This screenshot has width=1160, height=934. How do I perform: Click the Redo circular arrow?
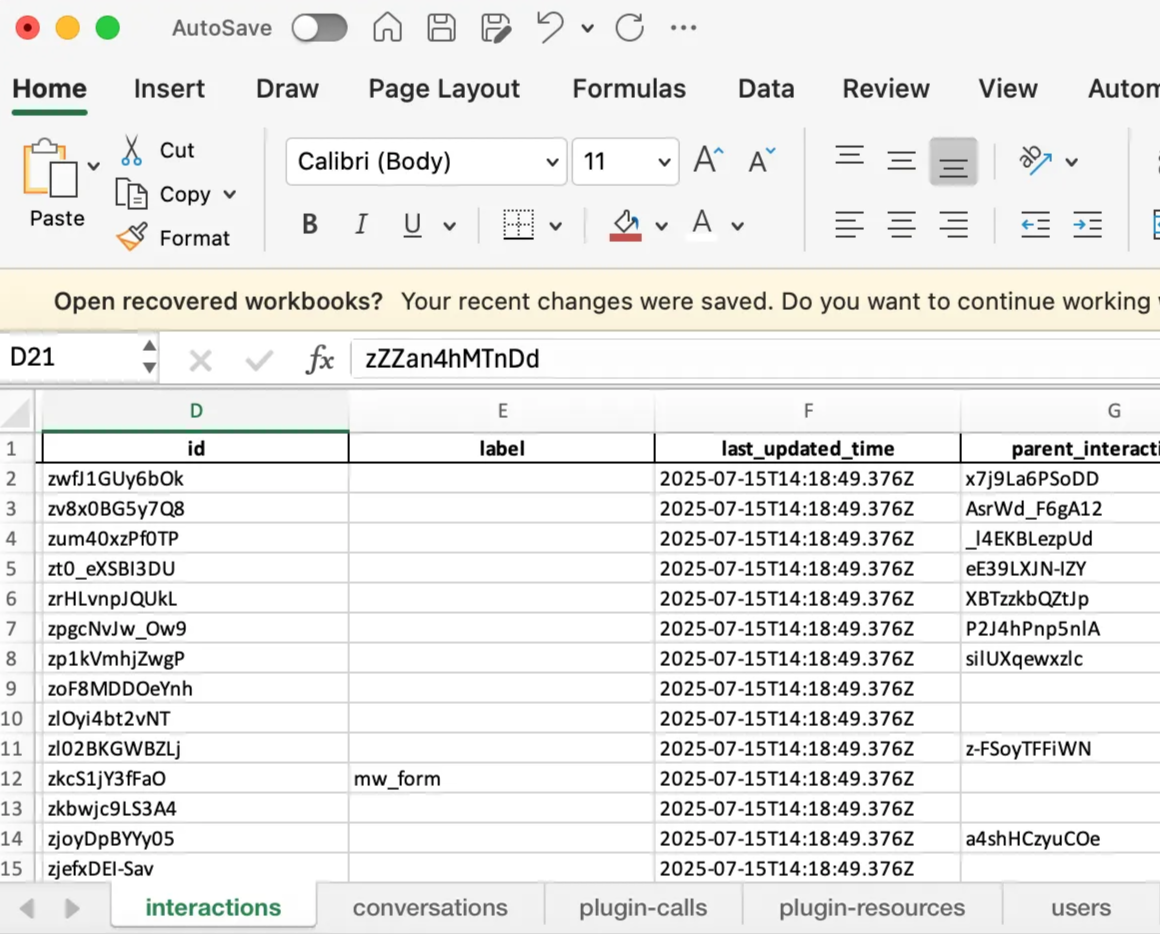(x=630, y=28)
